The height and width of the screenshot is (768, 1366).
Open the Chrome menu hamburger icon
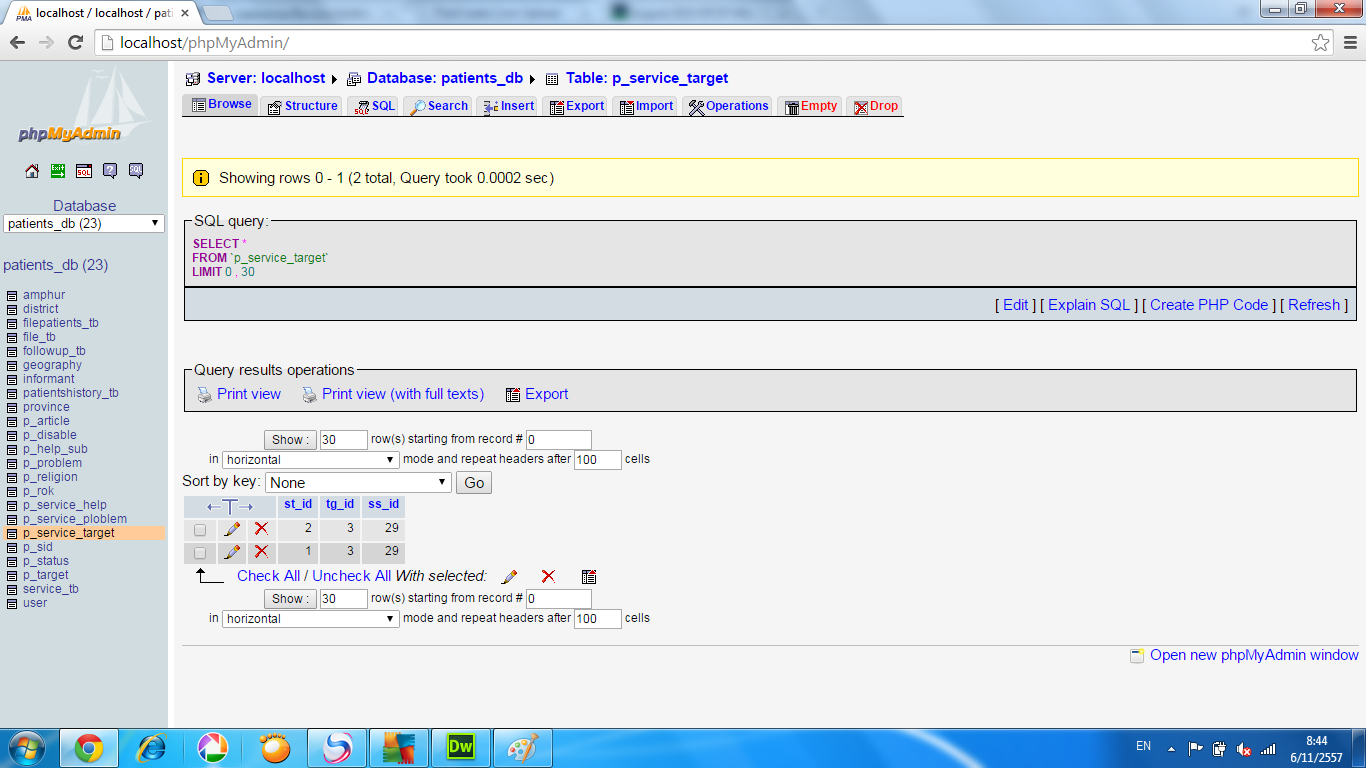[1349, 42]
